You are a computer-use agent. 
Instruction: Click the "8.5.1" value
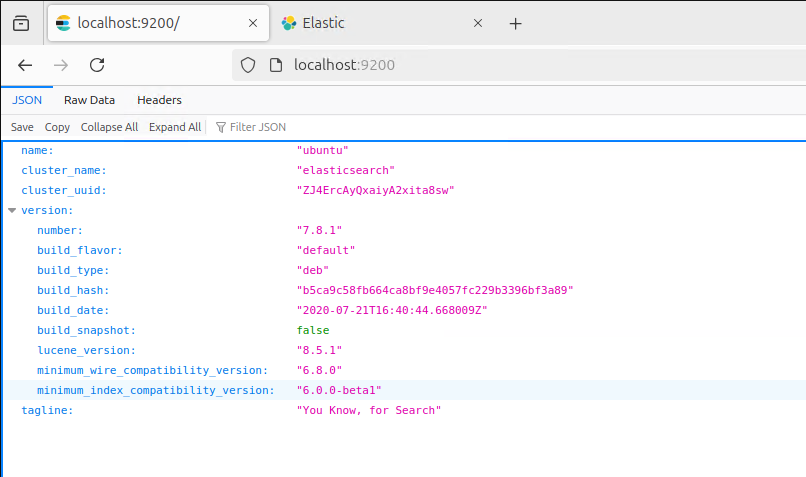[x=319, y=351]
